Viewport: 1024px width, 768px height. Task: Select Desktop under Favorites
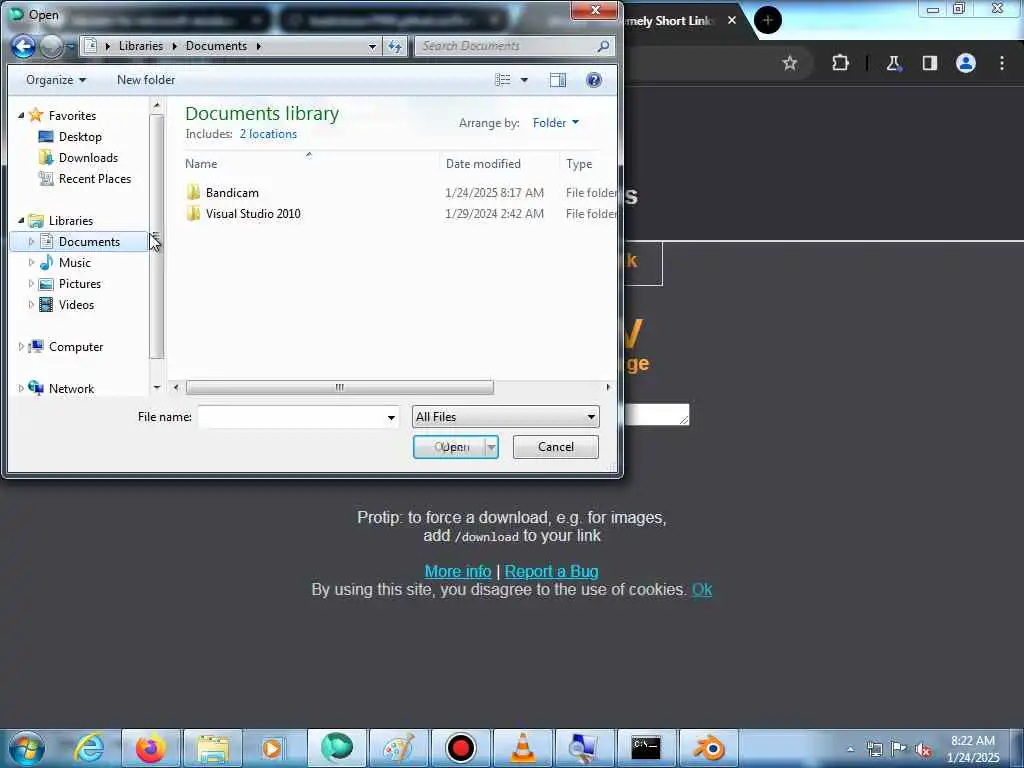pos(80,136)
